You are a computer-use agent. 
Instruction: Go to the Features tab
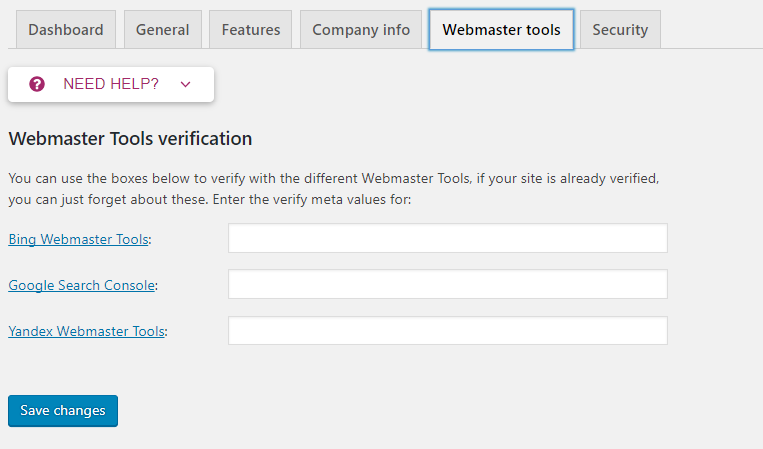[x=251, y=30]
